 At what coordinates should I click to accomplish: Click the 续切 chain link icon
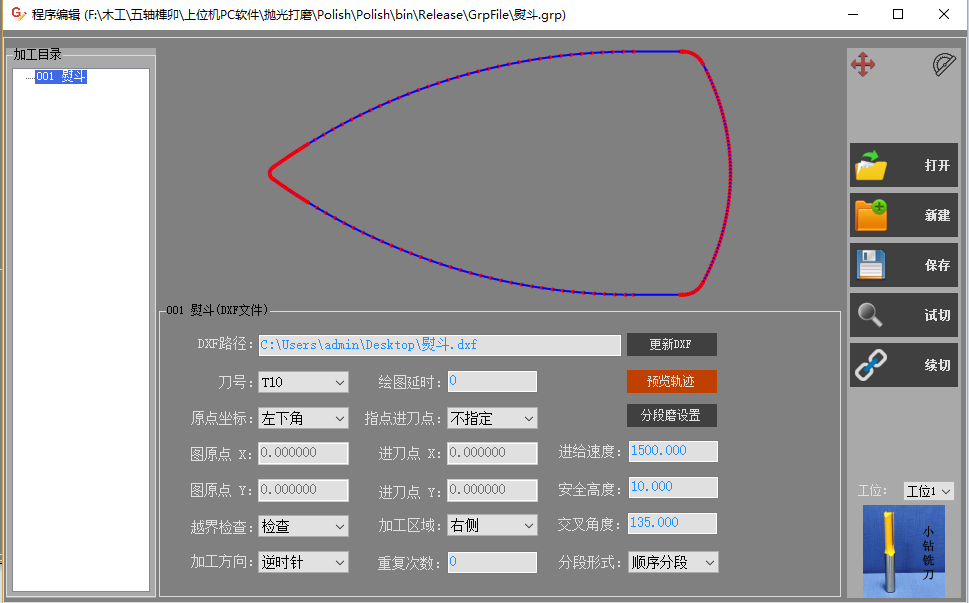coord(871,365)
